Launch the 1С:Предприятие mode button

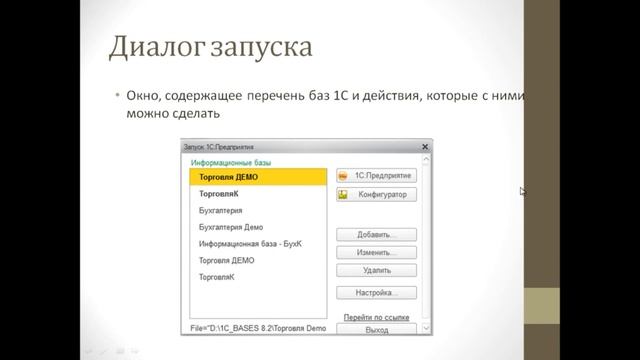(376, 176)
